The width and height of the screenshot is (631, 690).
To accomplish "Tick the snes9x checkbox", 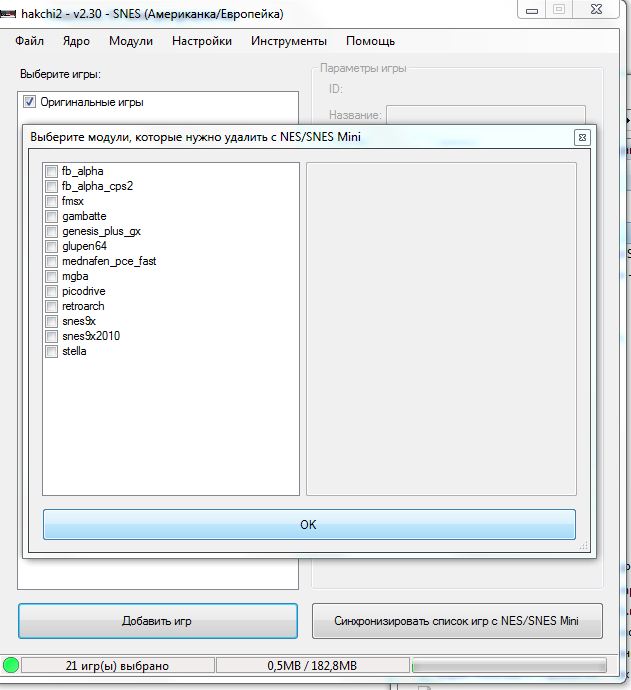I will point(51,321).
